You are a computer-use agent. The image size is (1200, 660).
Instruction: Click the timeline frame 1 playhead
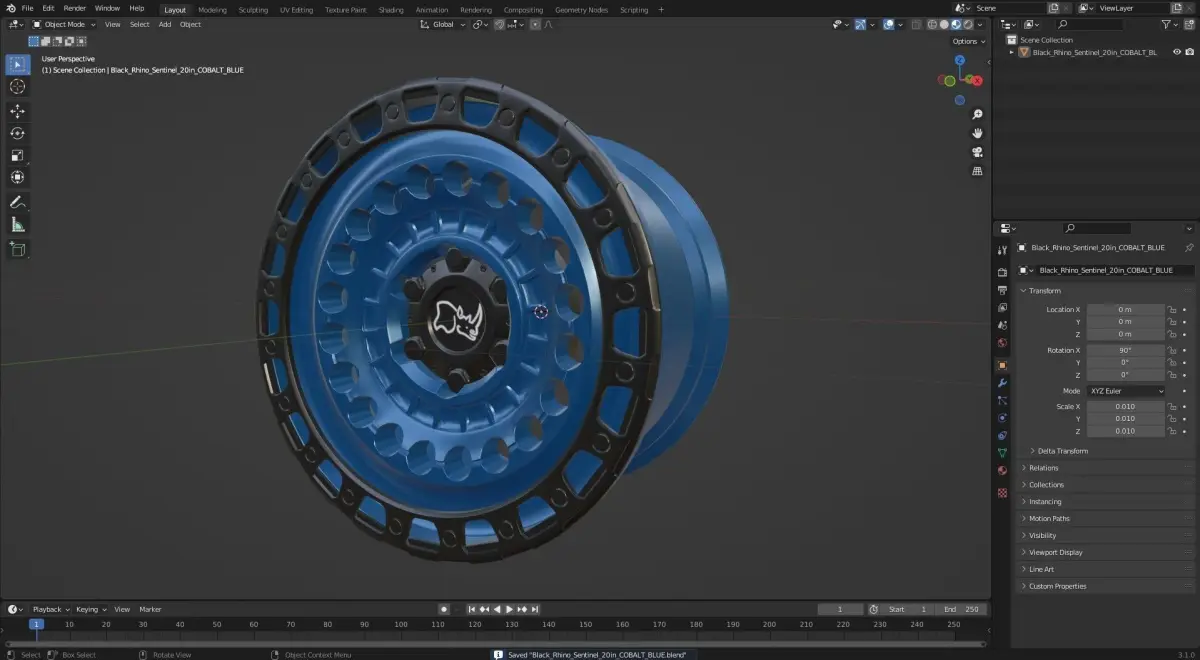pyautogui.click(x=36, y=624)
